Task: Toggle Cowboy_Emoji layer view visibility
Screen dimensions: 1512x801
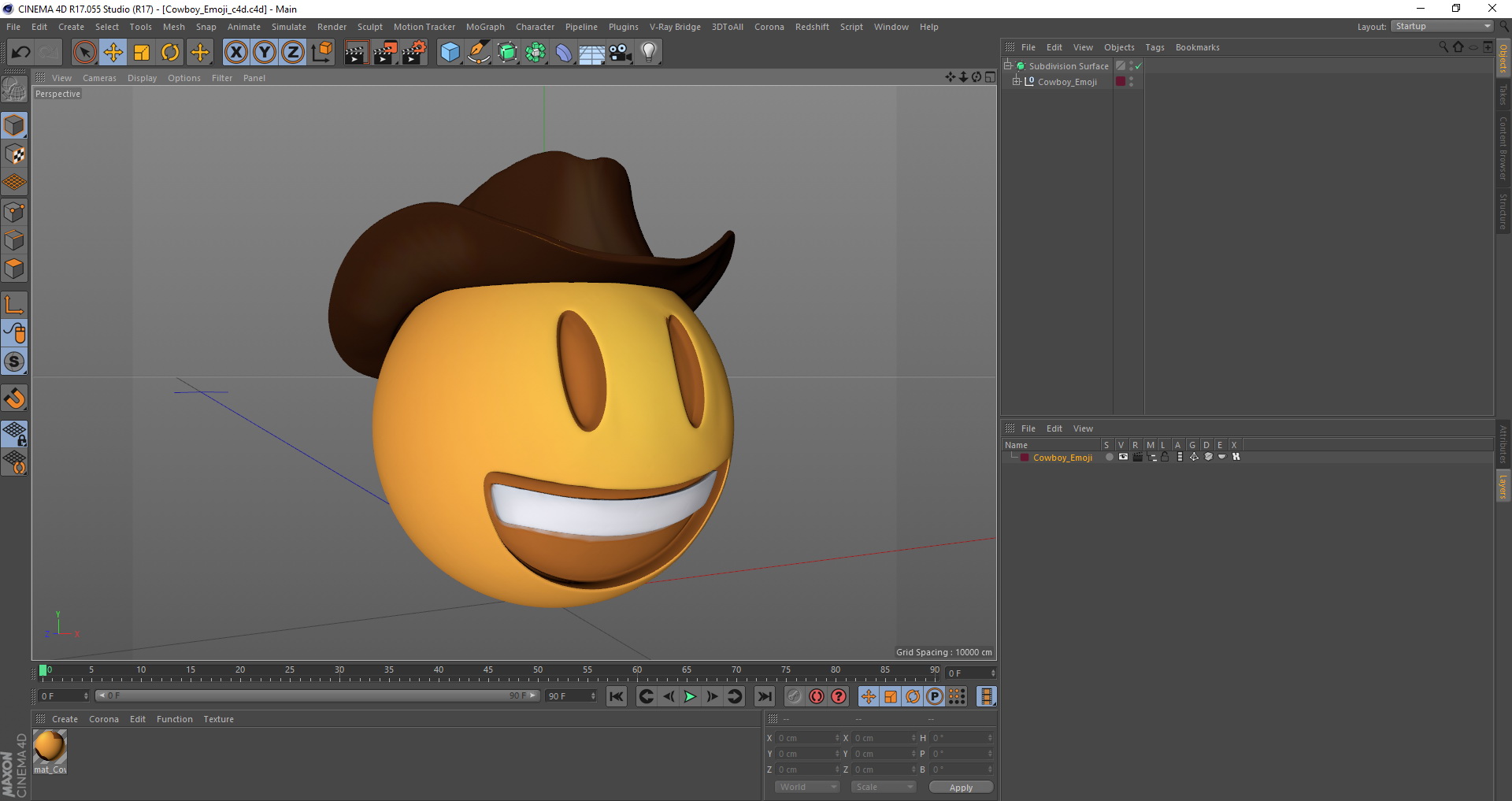Action: pyautogui.click(x=1123, y=457)
